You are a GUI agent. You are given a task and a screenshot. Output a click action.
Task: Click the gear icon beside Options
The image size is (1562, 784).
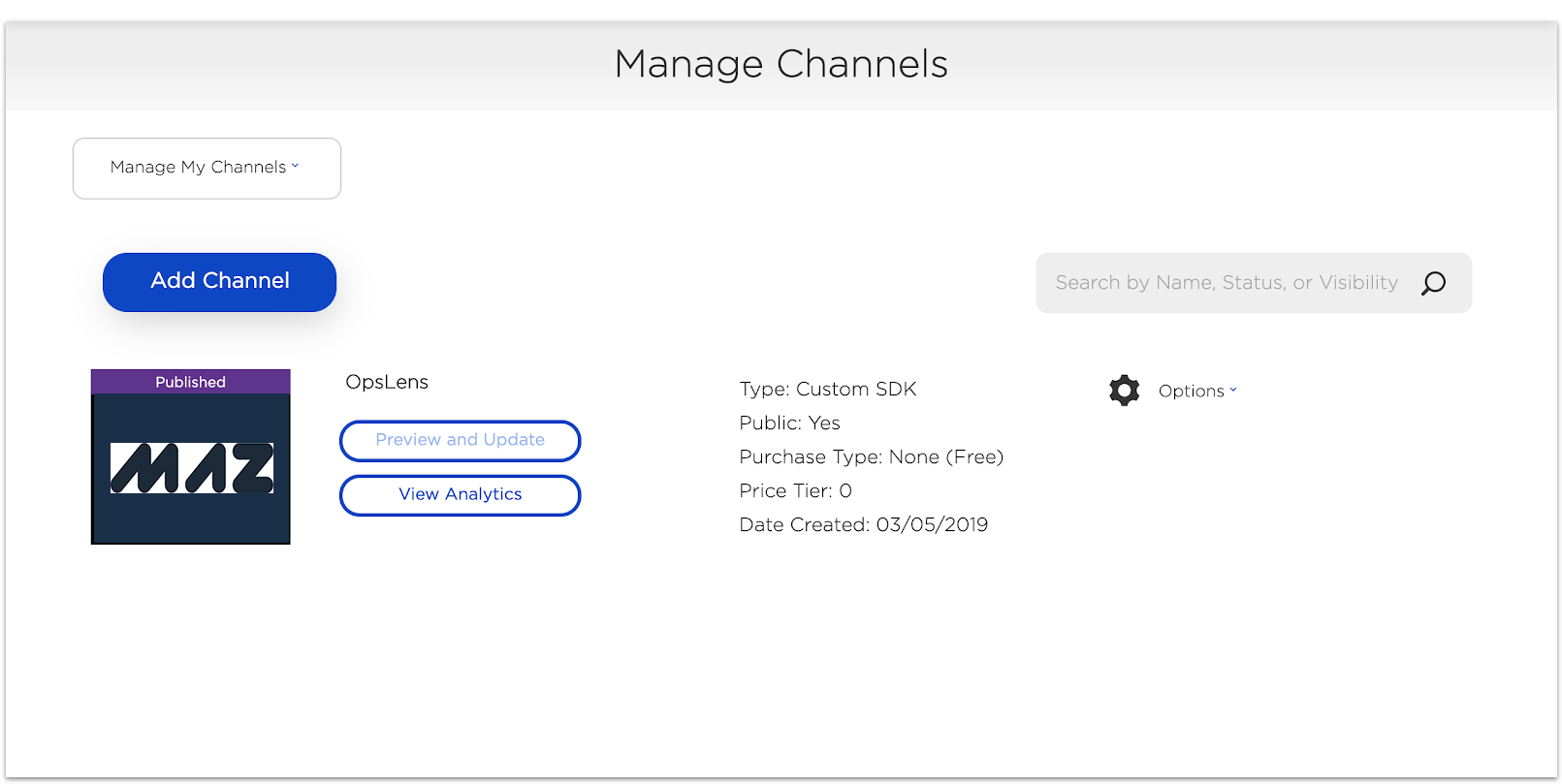(1124, 391)
